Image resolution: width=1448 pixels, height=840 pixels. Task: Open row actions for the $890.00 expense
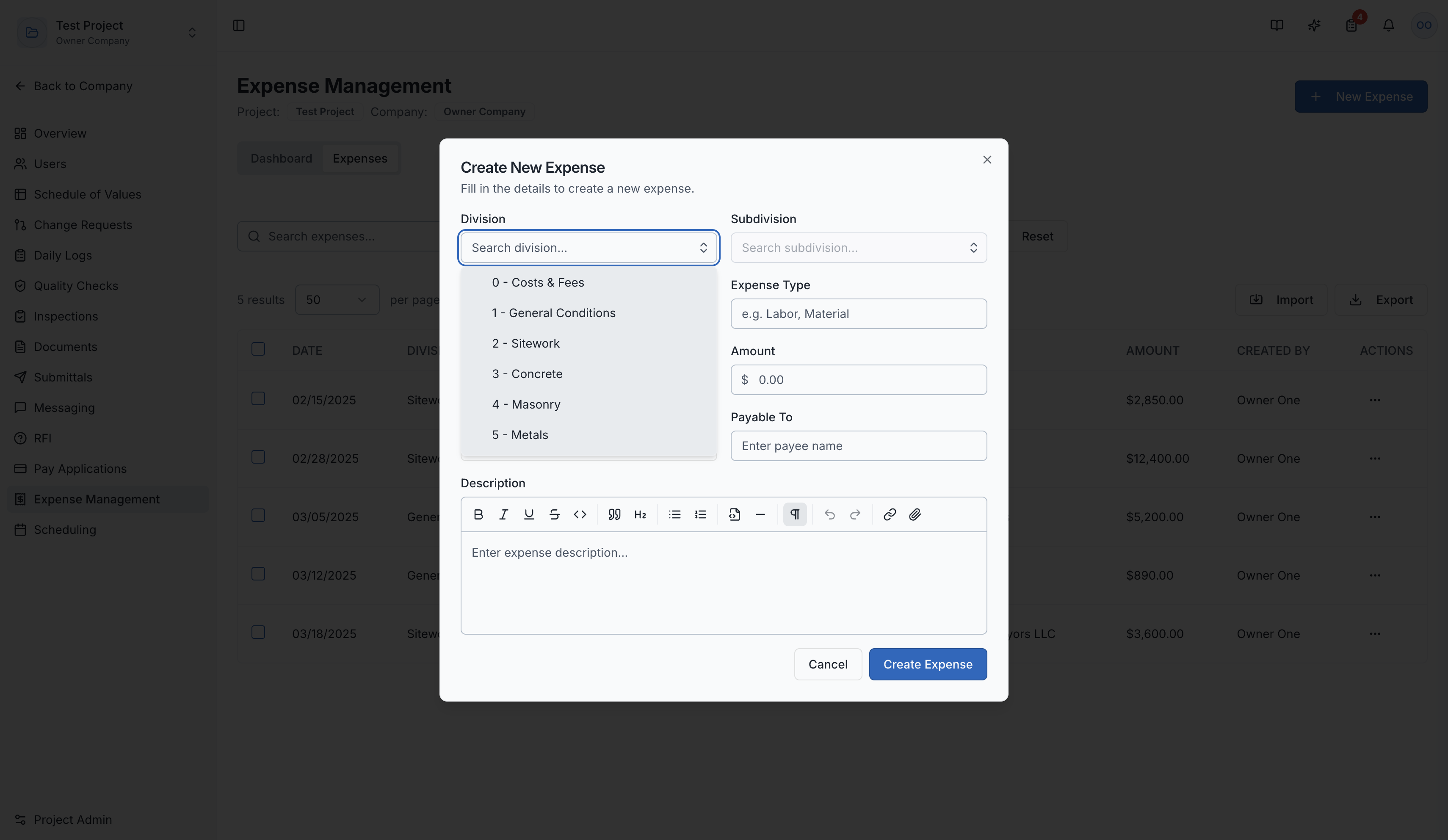1374,575
